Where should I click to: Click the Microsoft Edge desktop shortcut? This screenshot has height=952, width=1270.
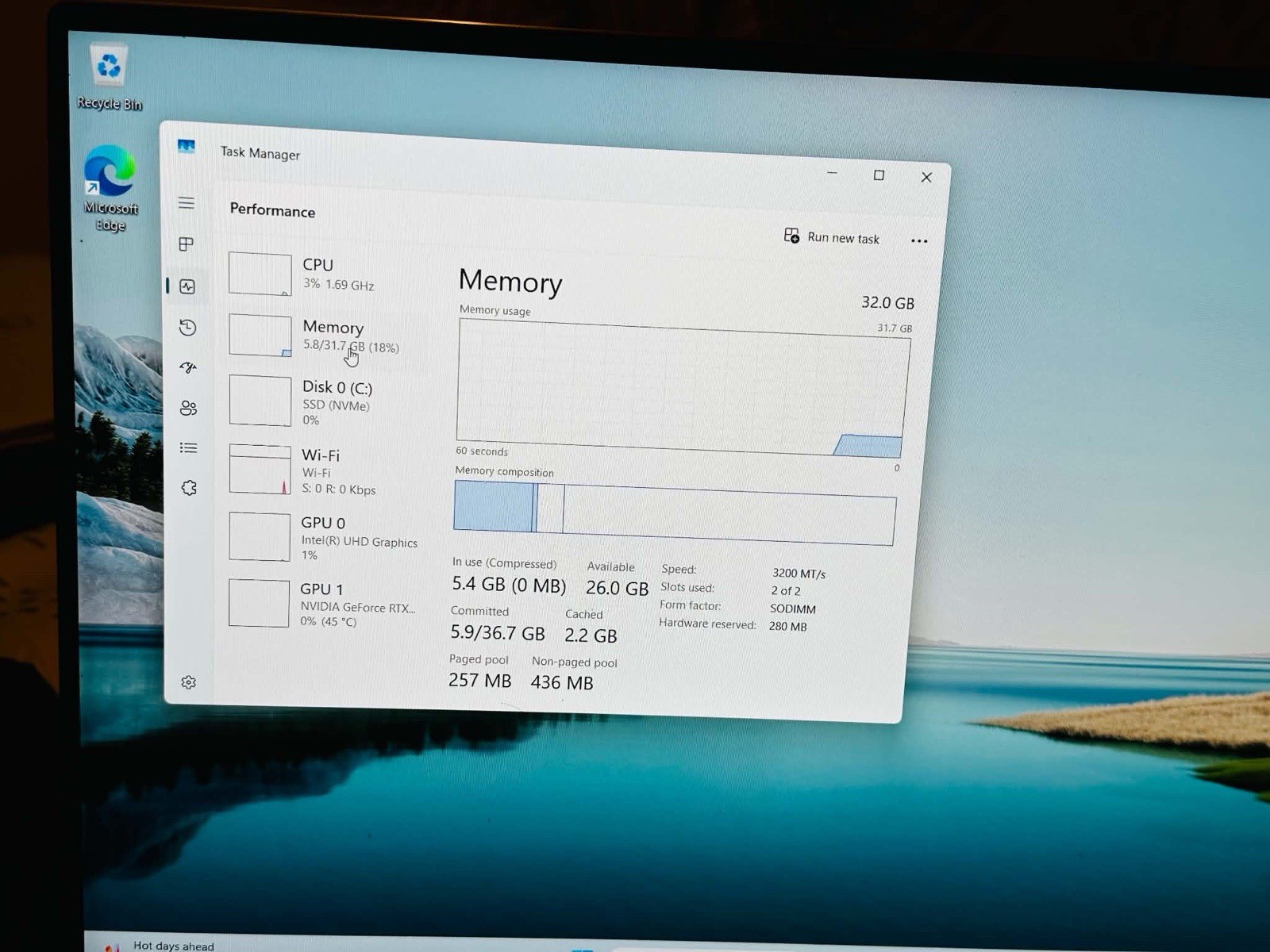(110, 189)
